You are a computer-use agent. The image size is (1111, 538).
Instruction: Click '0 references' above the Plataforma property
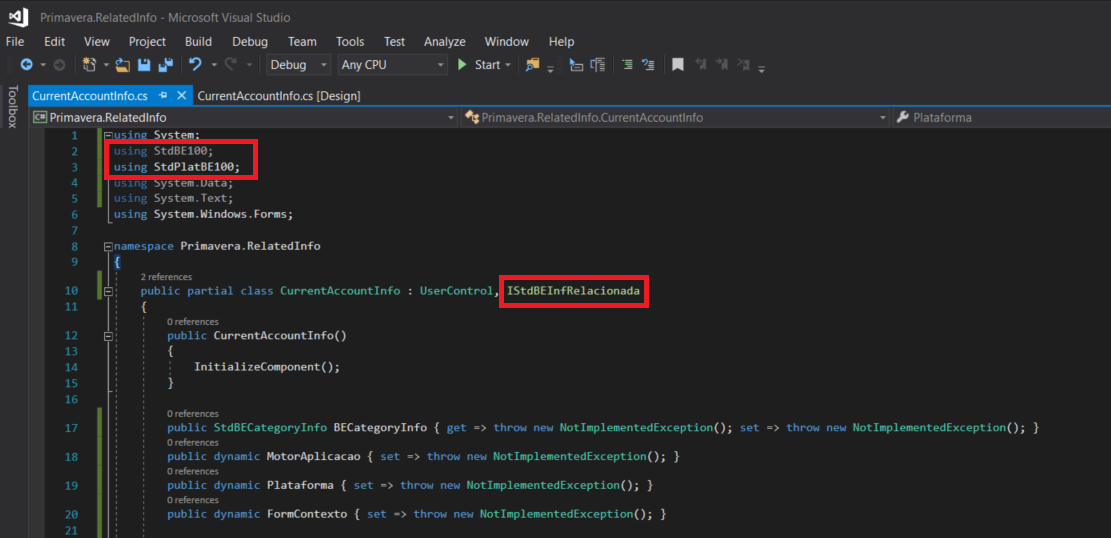click(x=193, y=471)
